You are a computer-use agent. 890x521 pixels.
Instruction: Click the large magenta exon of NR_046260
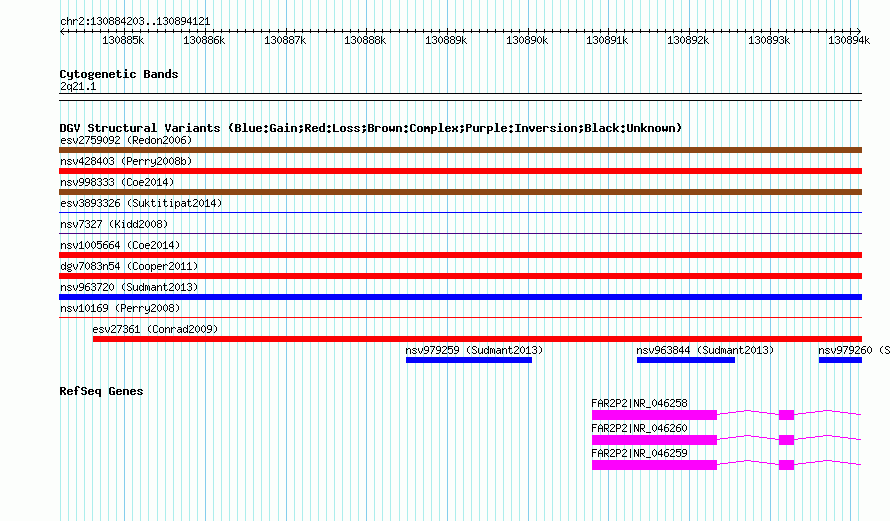(654, 440)
